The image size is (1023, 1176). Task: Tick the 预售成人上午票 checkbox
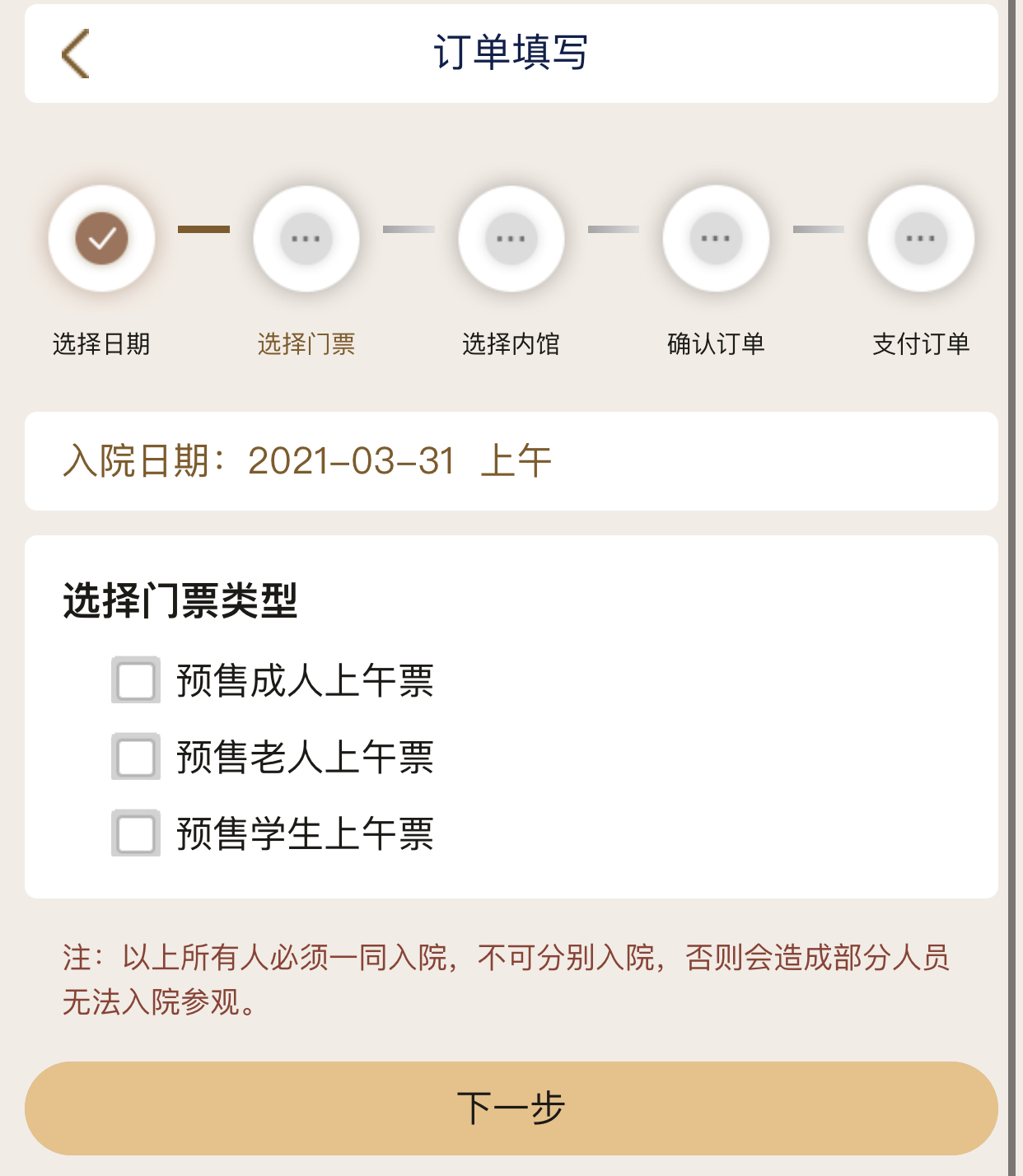tap(136, 680)
